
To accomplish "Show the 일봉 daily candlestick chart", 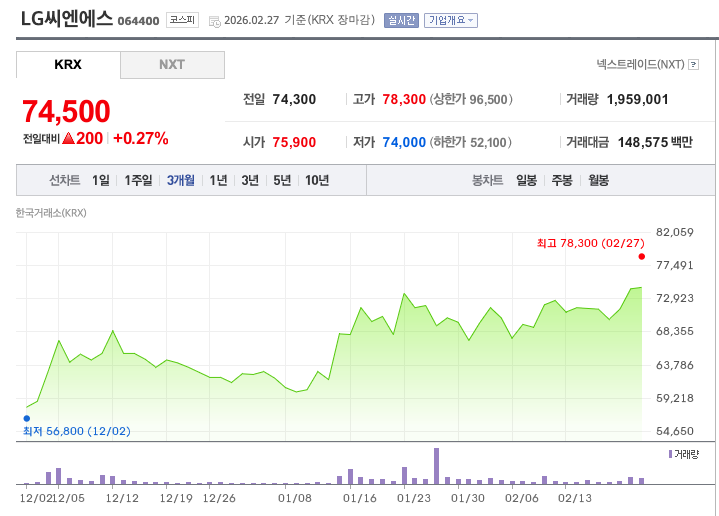I will (x=526, y=180).
